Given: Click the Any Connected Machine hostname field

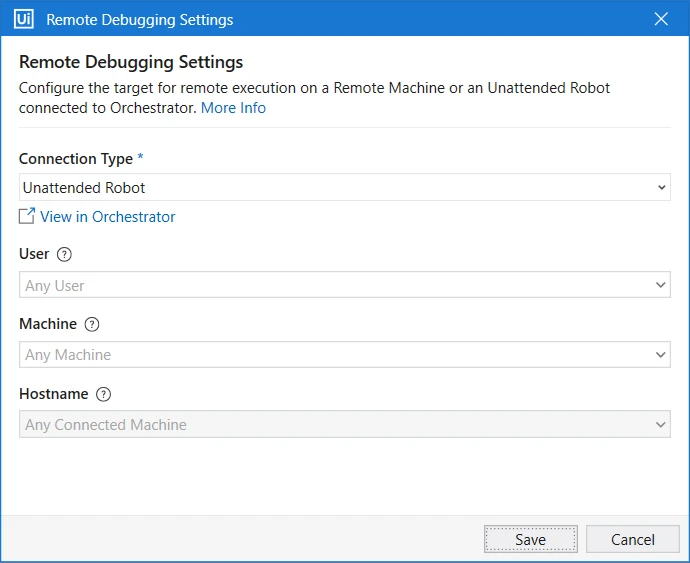Looking at the screenshot, I should tap(345, 424).
